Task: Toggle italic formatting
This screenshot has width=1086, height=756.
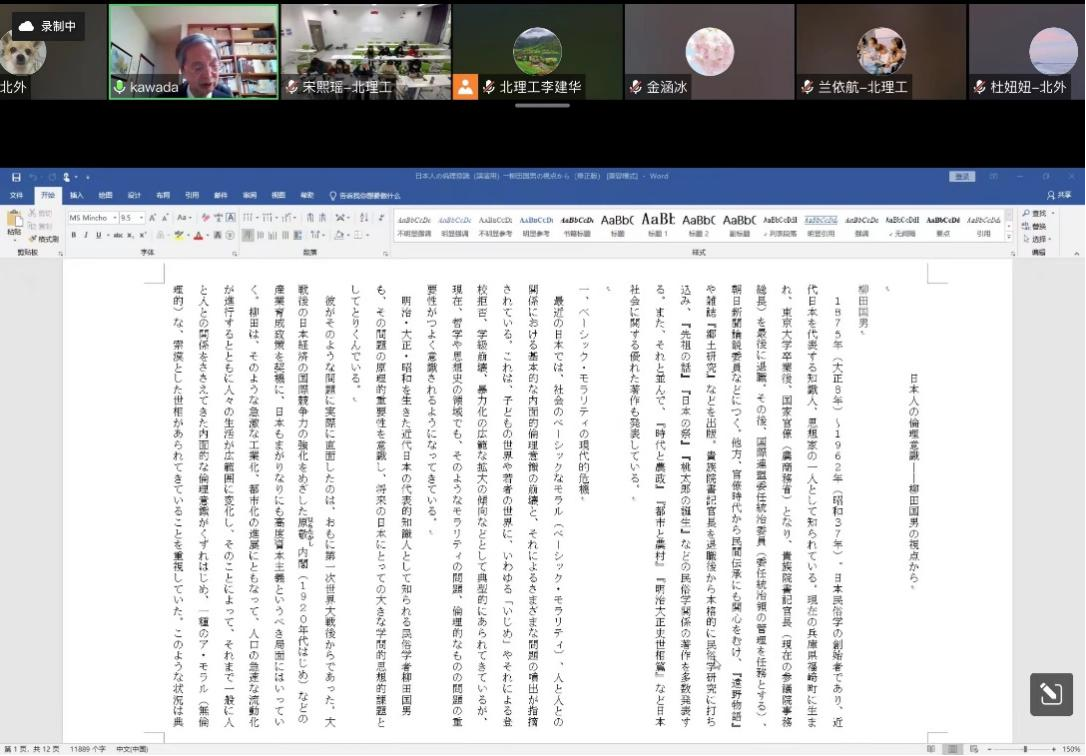Action: pyautogui.click(x=85, y=233)
